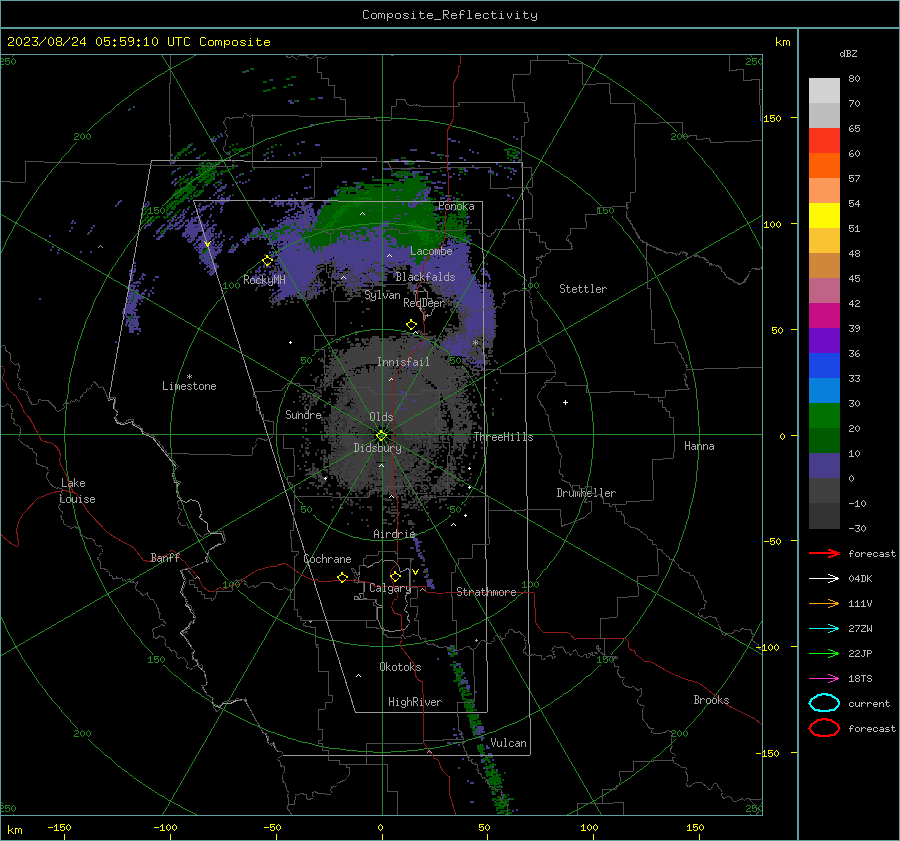Click the Vulcan label
This screenshot has height=841, width=900.
pyautogui.click(x=508, y=743)
